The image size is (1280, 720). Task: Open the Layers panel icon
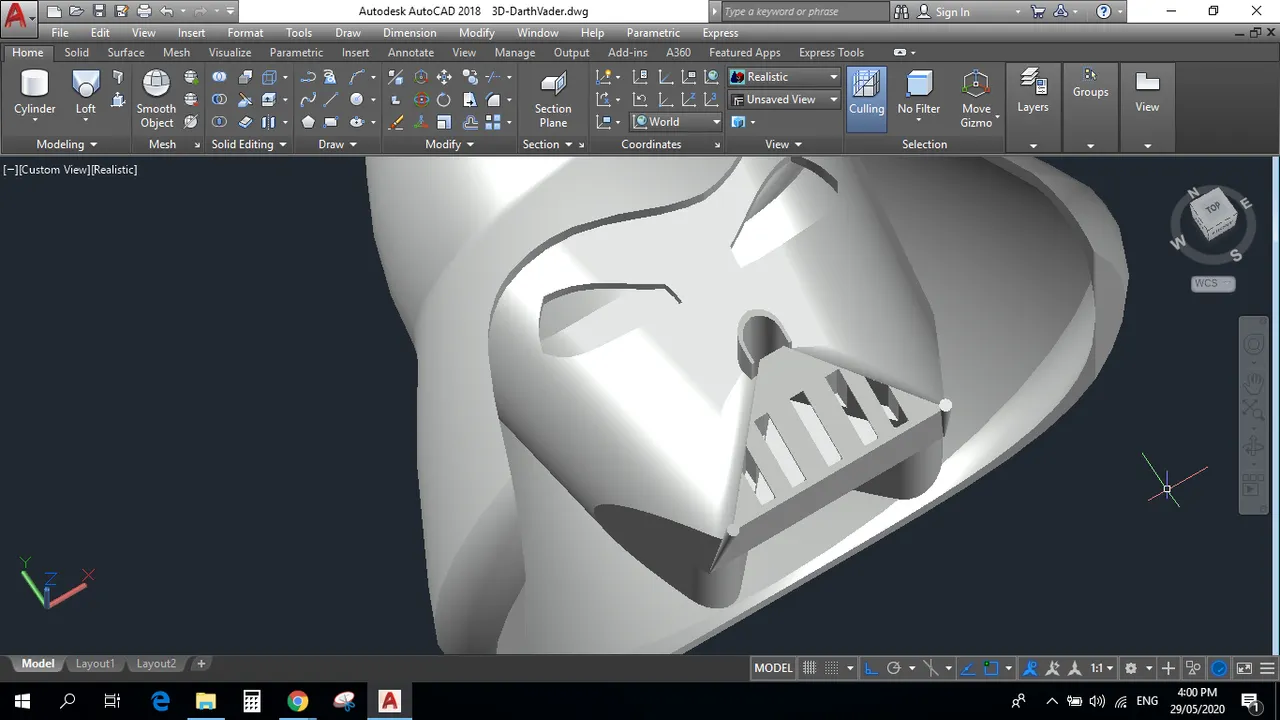pyautogui.click(x=1033, y=92)
